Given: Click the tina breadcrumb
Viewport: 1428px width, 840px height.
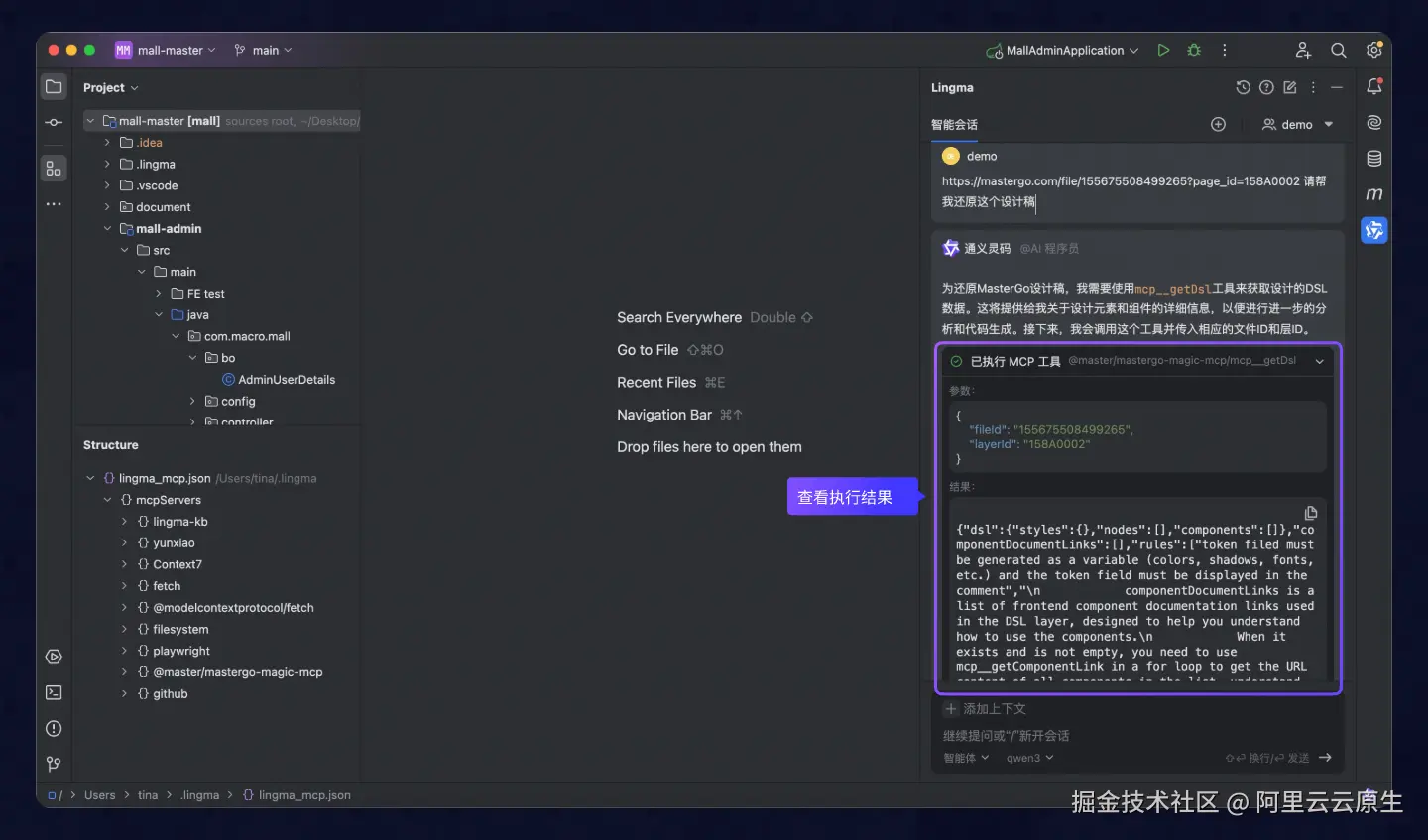Looking at the screenshot, I should pyautogui.click(x=148, y=795).
